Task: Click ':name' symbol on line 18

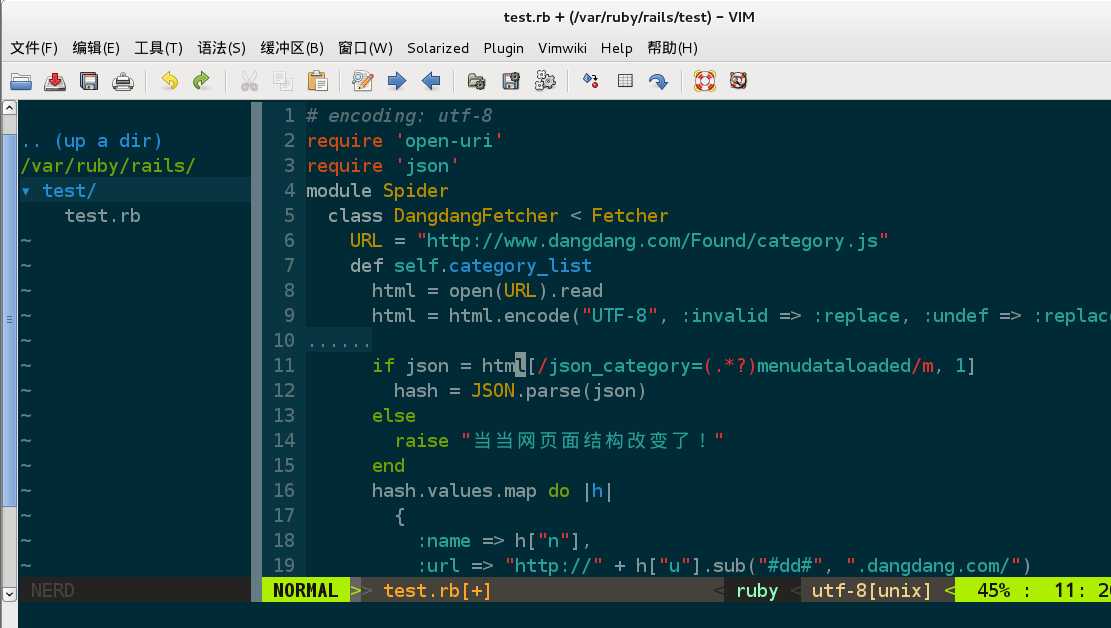Action: click(444, 541)
